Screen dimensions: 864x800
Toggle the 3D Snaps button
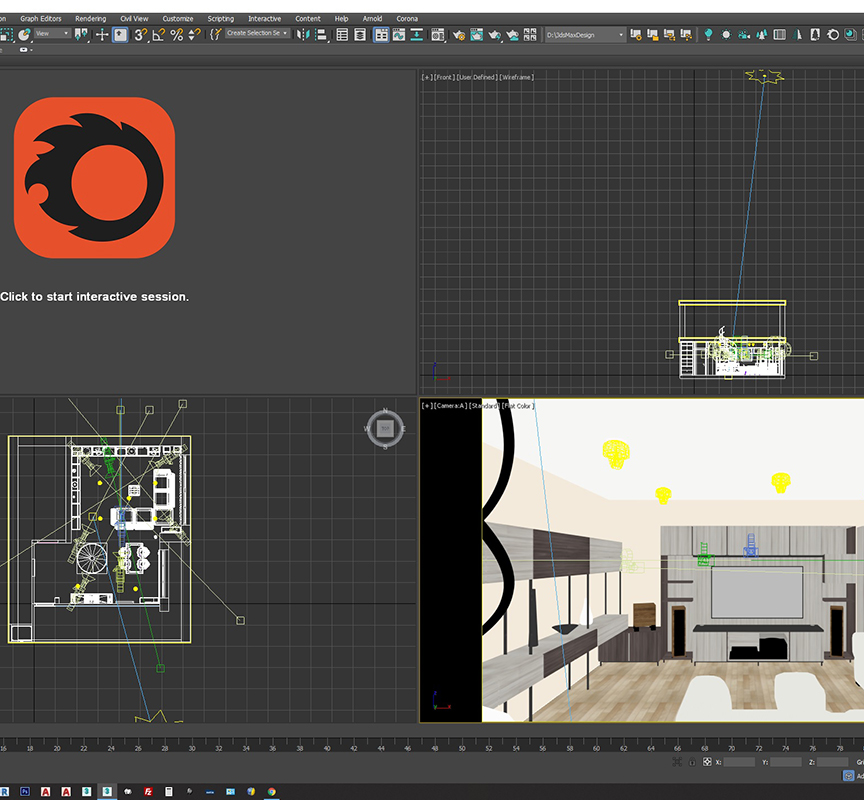(141, 35)
